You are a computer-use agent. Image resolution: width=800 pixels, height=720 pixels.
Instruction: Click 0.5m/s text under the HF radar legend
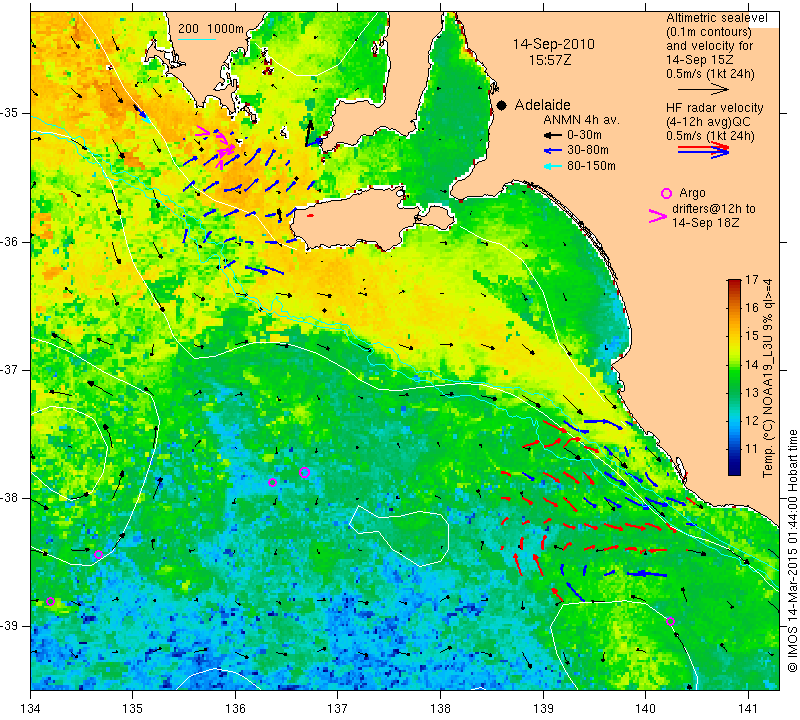[x=710, y=136]
